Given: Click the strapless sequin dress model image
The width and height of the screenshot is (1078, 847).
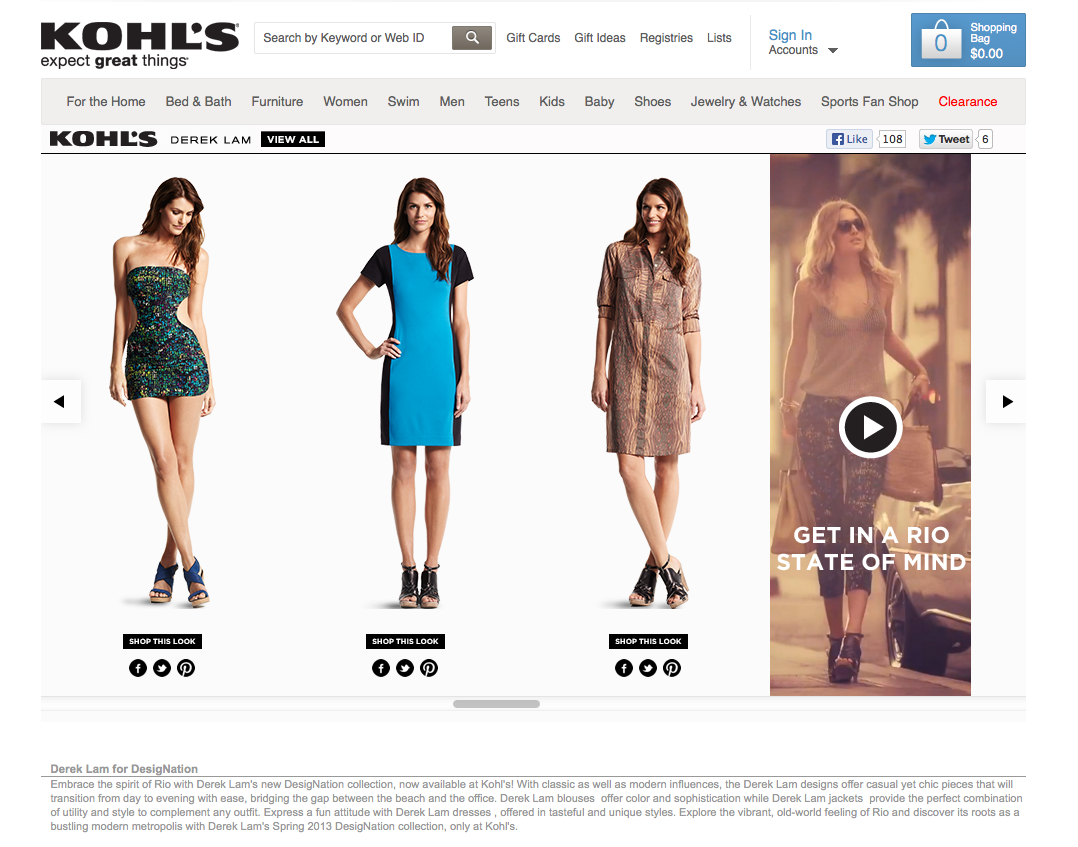Looking at the screenshot, I should [164, 392].
